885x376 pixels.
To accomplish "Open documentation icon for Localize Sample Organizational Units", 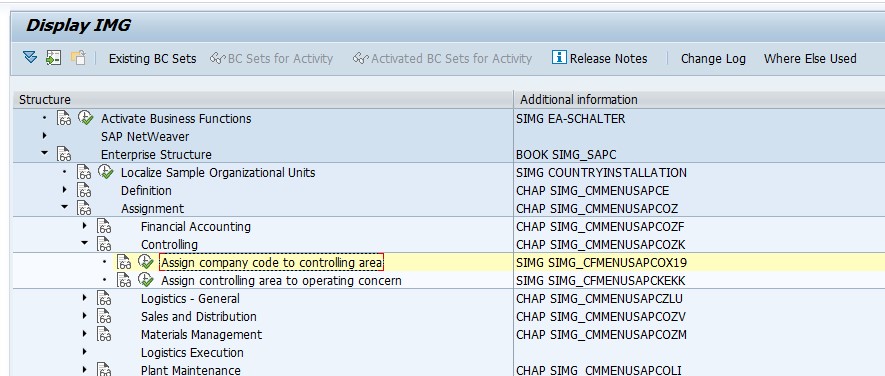I will pyautogui.click(x=84, y=173).
